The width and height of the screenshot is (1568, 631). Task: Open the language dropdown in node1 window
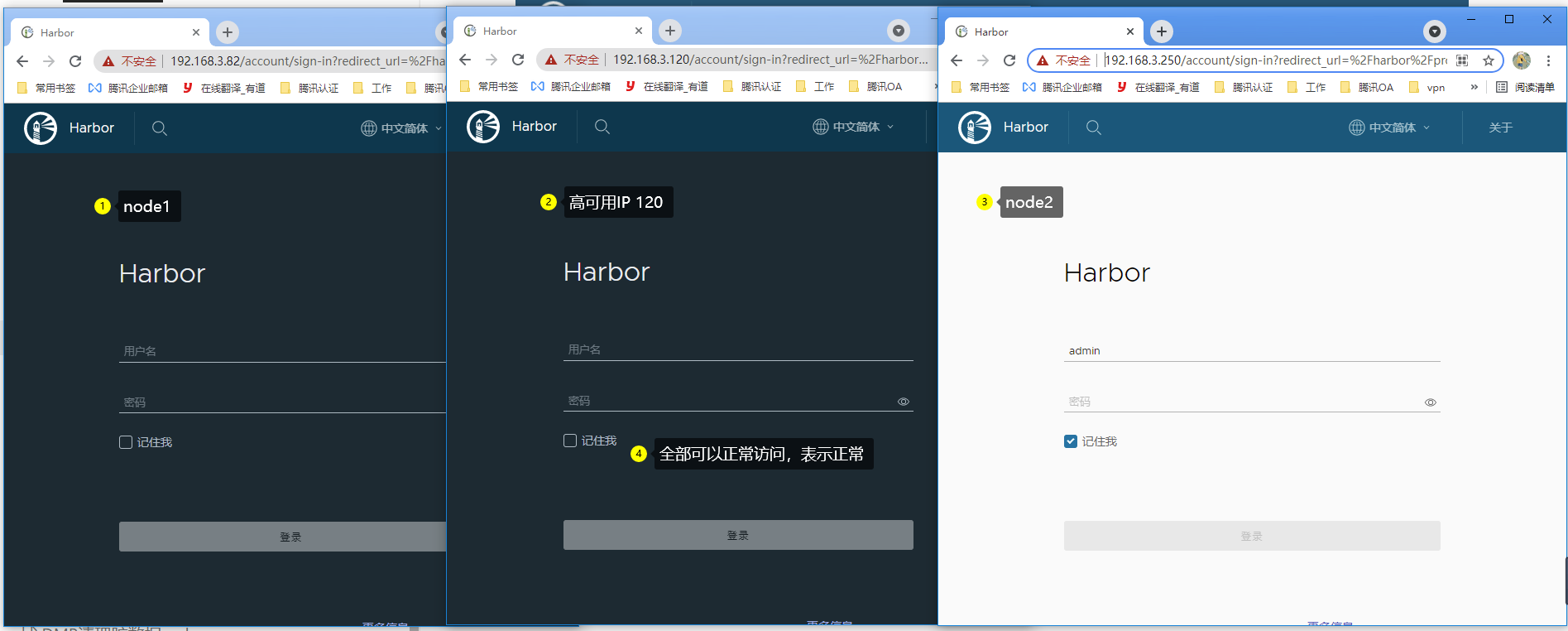(x=401, y=128)
